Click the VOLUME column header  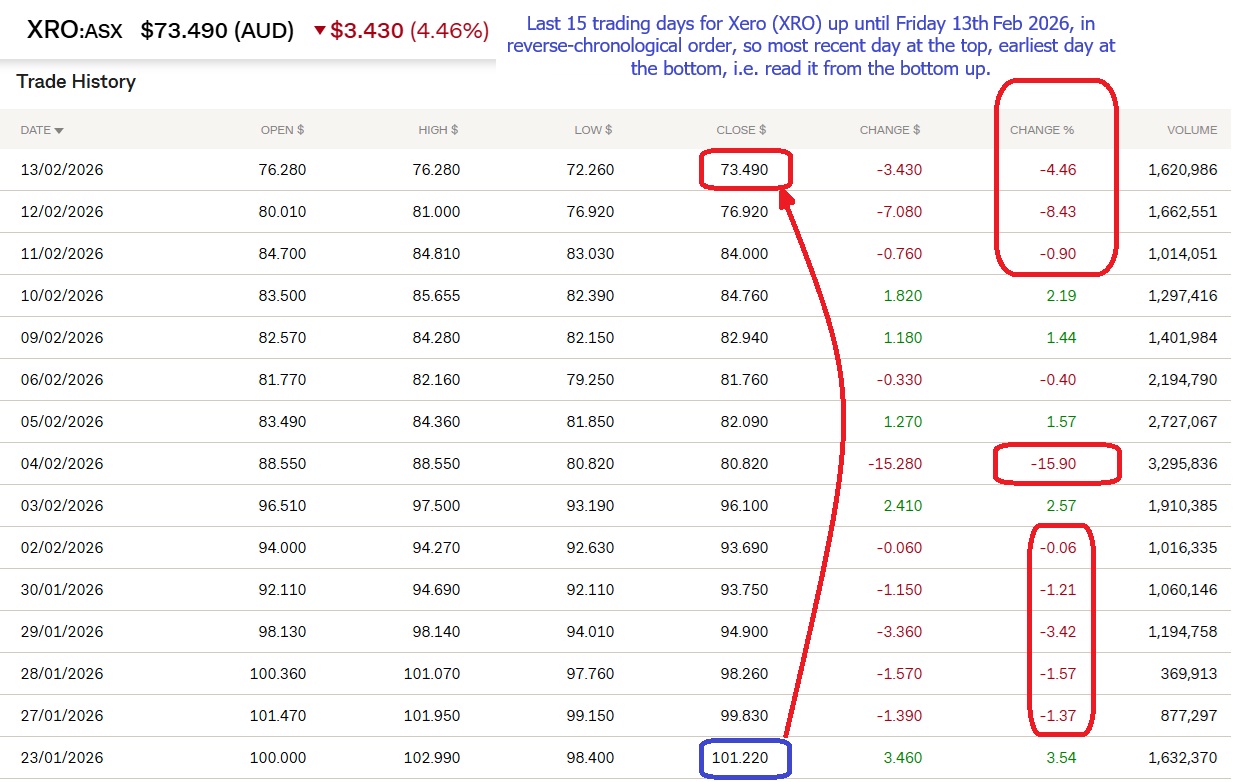point(1192,130)
